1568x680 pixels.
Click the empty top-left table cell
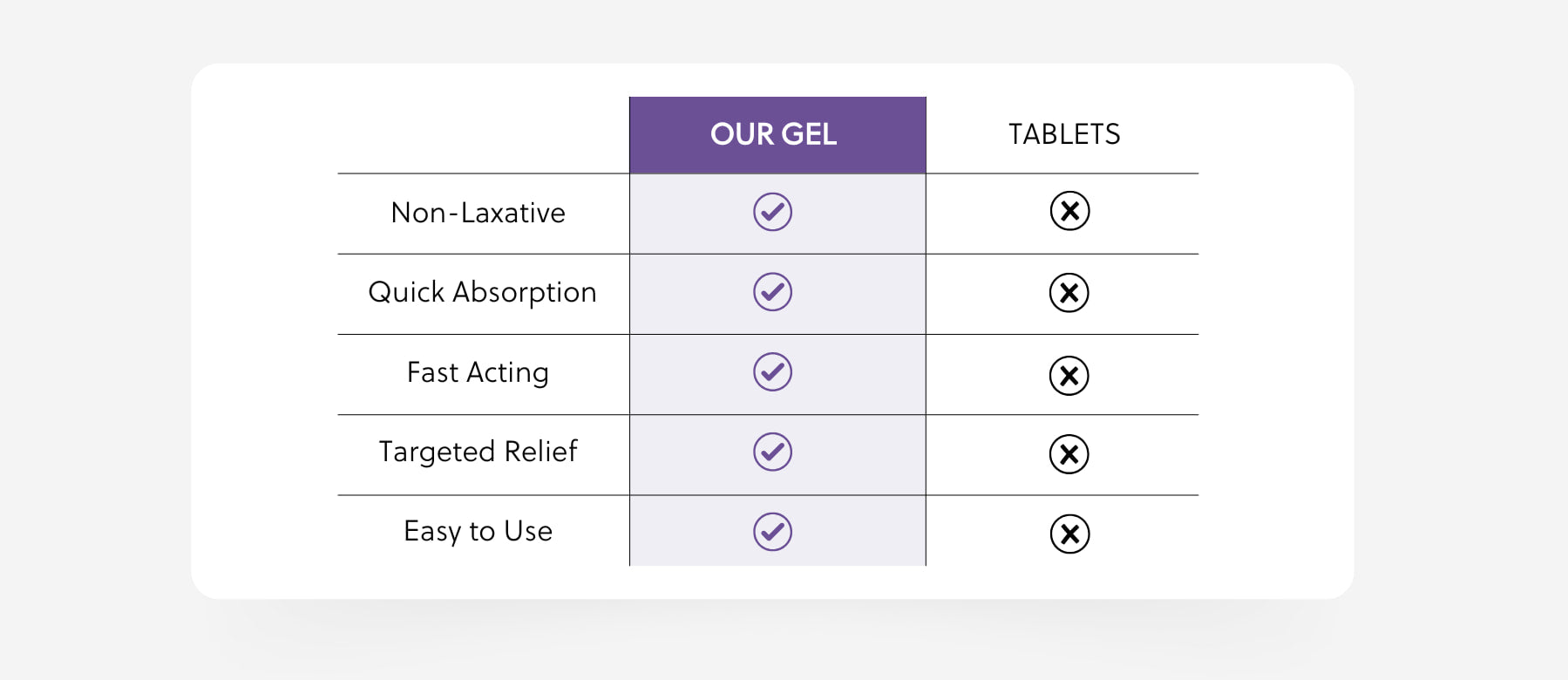coord(484,135)
